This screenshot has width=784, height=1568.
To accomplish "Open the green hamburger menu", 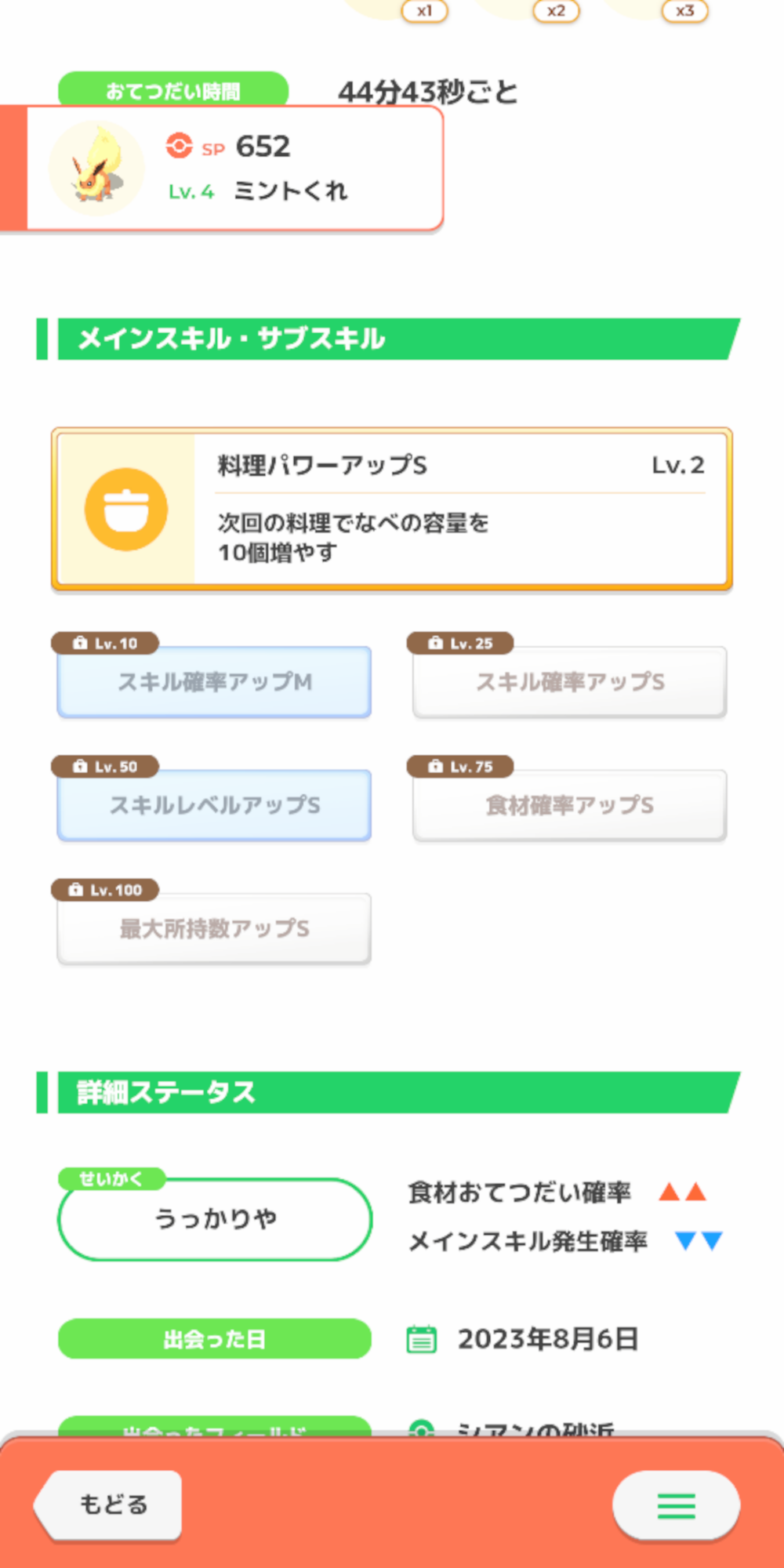I will (x=676, y=1505).
